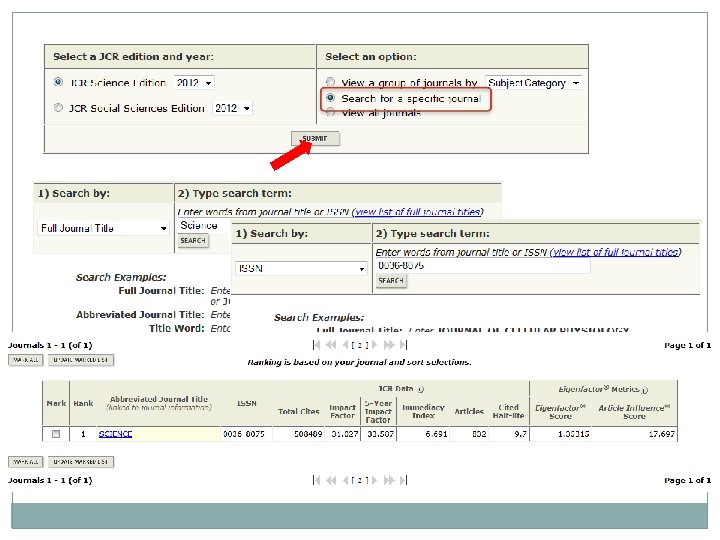The image size is (720, 540).
Task: Go to next page in bottom pagination
Action: point(375,480)
